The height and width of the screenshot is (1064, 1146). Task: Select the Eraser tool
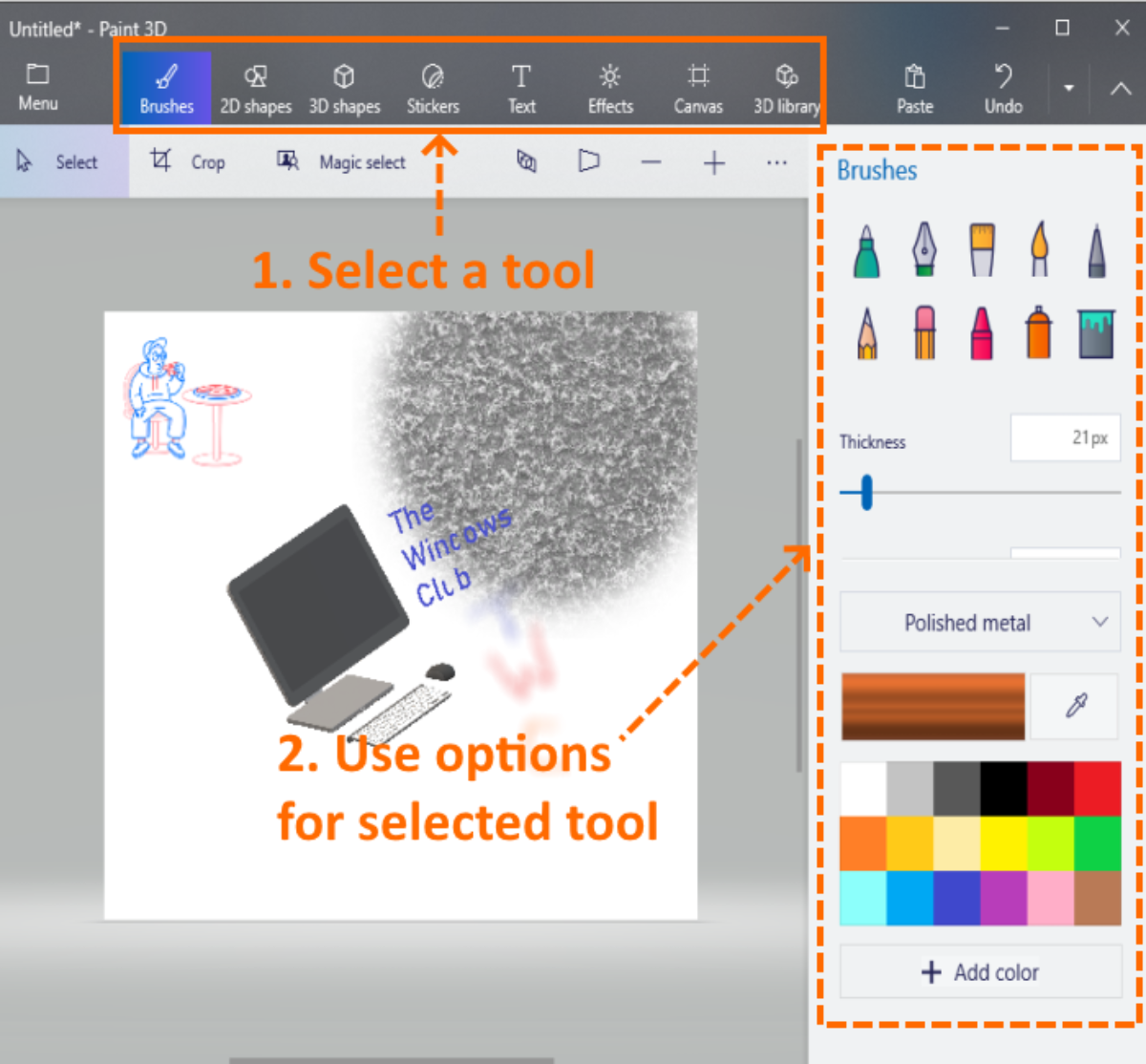pos(924,332)
